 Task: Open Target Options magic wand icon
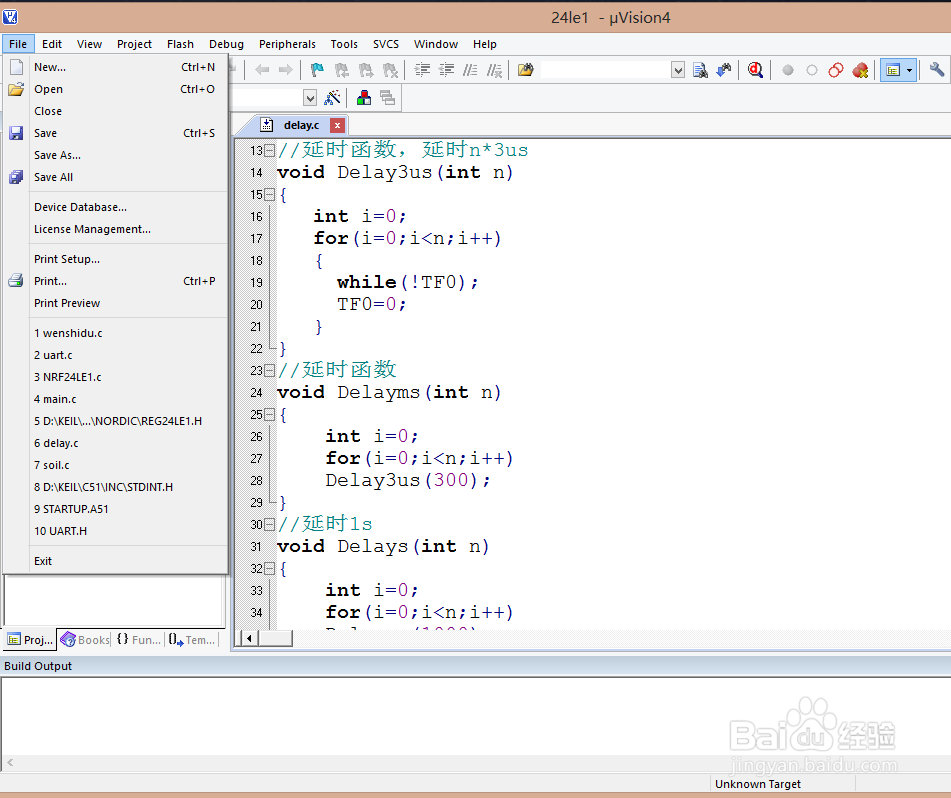tap(332, 97)
